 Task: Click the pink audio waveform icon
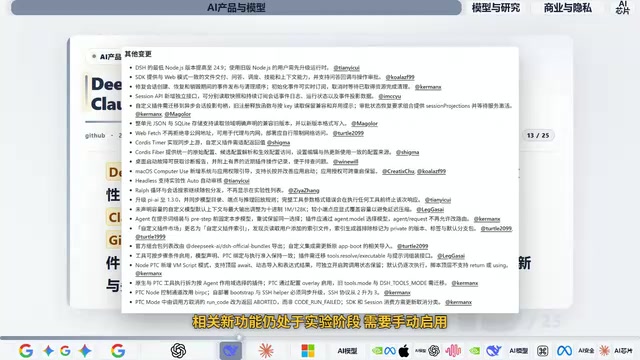(x=453, y=350)
